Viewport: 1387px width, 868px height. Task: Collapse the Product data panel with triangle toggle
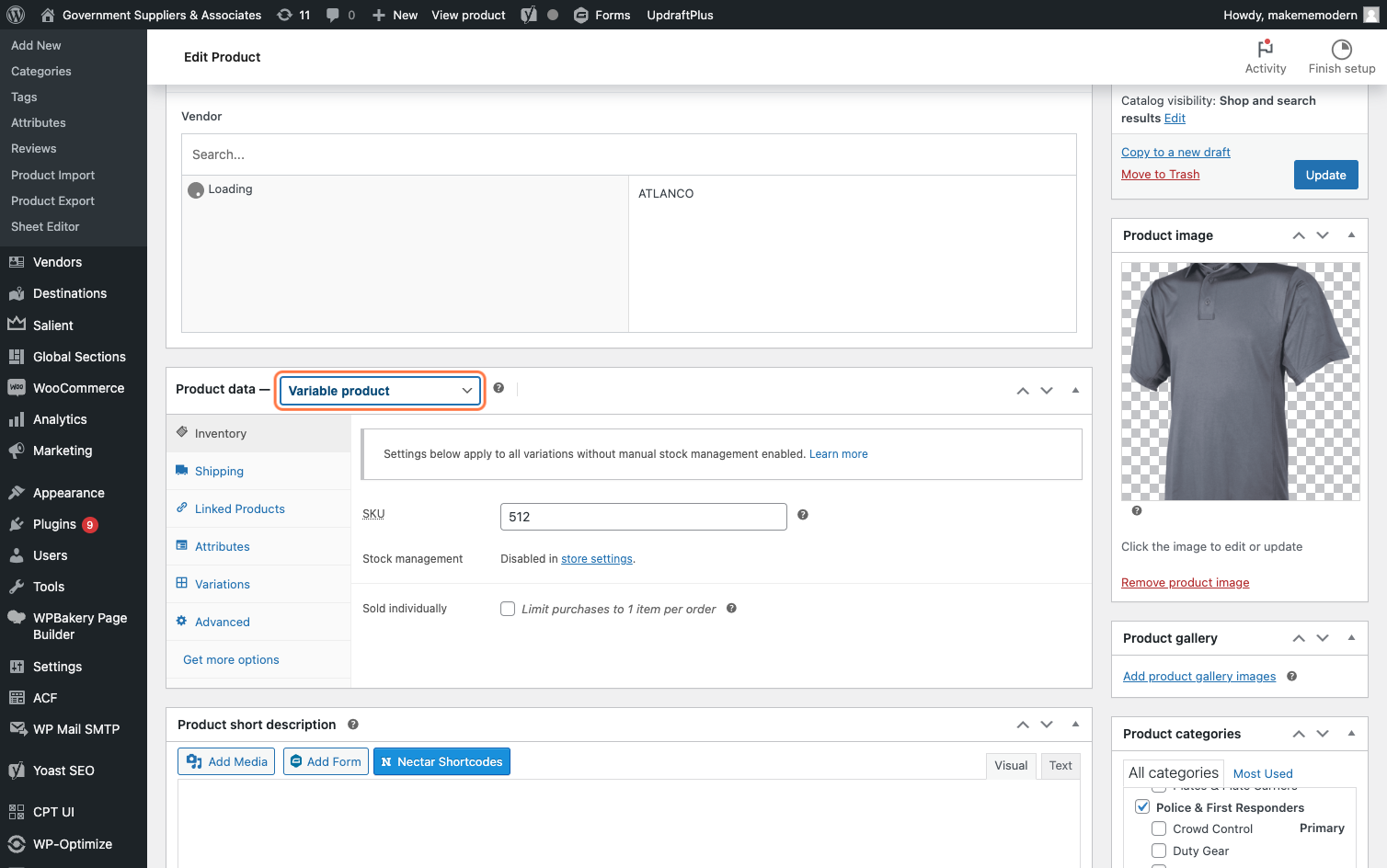(x=1075, y=390)
